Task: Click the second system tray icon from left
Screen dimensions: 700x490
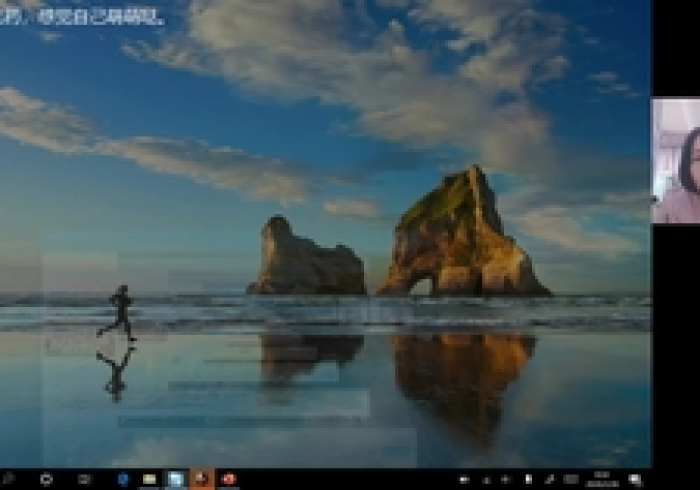Action: [486, 480]
